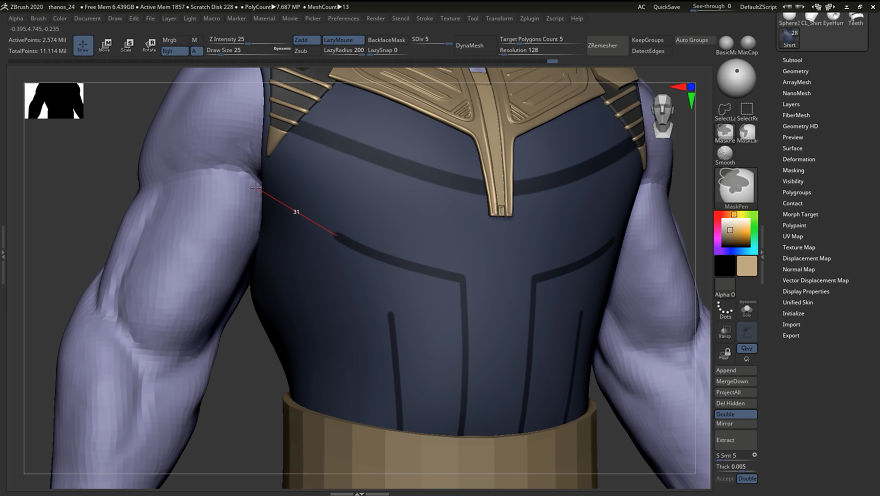Expand the Polypaint section

pos(794,225)
